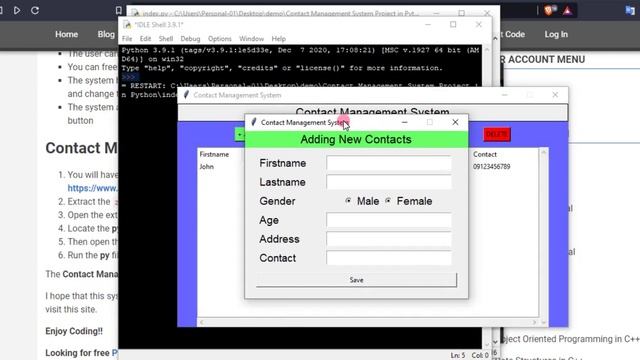Click the Lastname input field

389,182
